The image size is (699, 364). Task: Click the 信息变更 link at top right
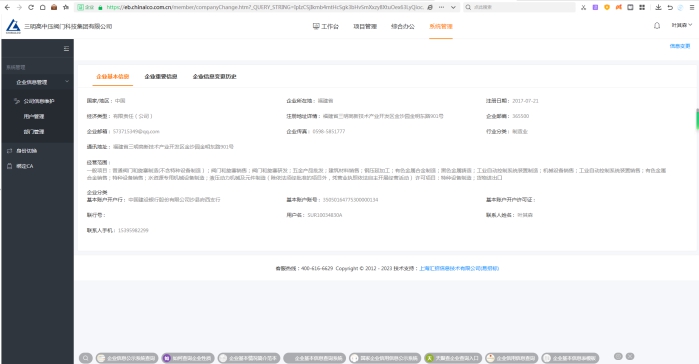click(x=680, y=46)
